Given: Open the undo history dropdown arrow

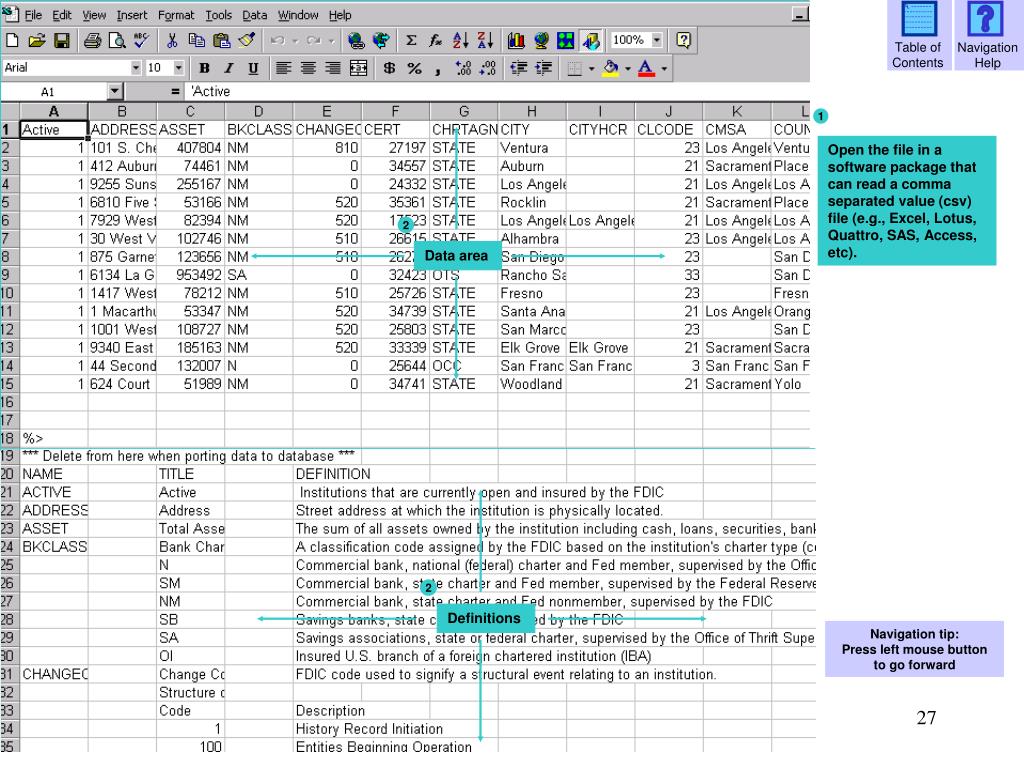Looking at the screenshot, I should click(295, 40).
